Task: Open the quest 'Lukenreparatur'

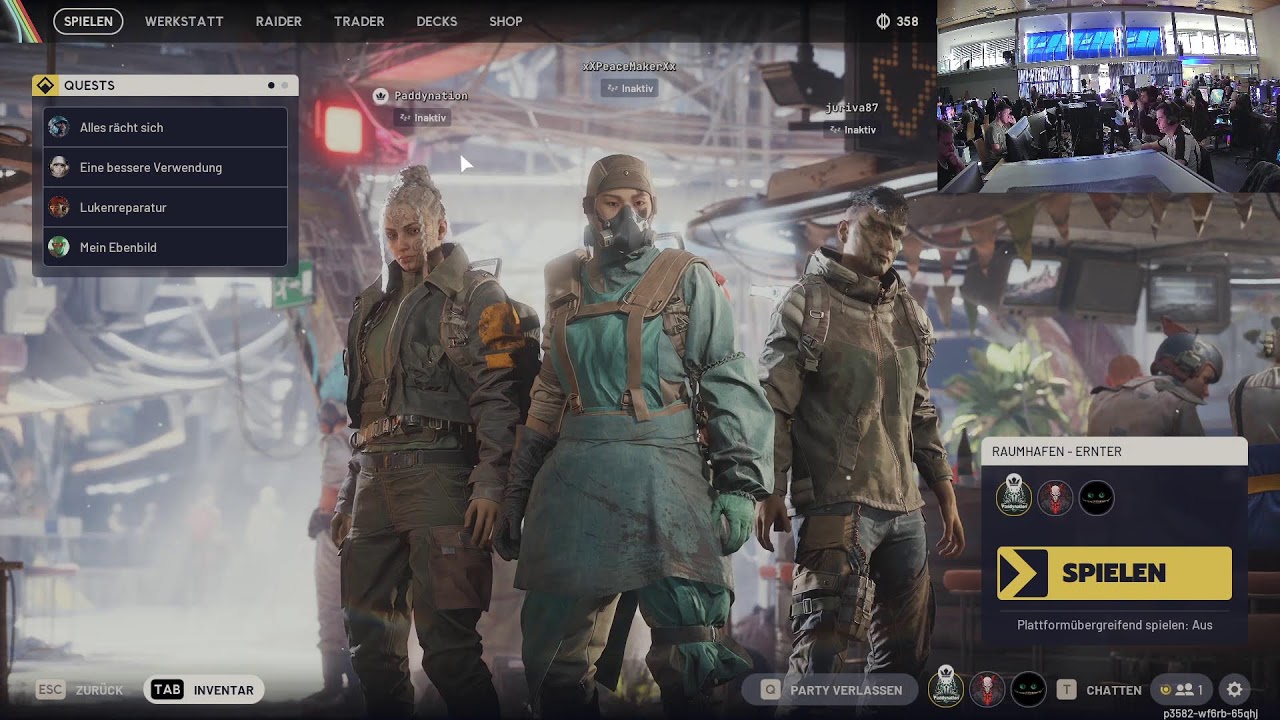Action: tap(165, 207)
